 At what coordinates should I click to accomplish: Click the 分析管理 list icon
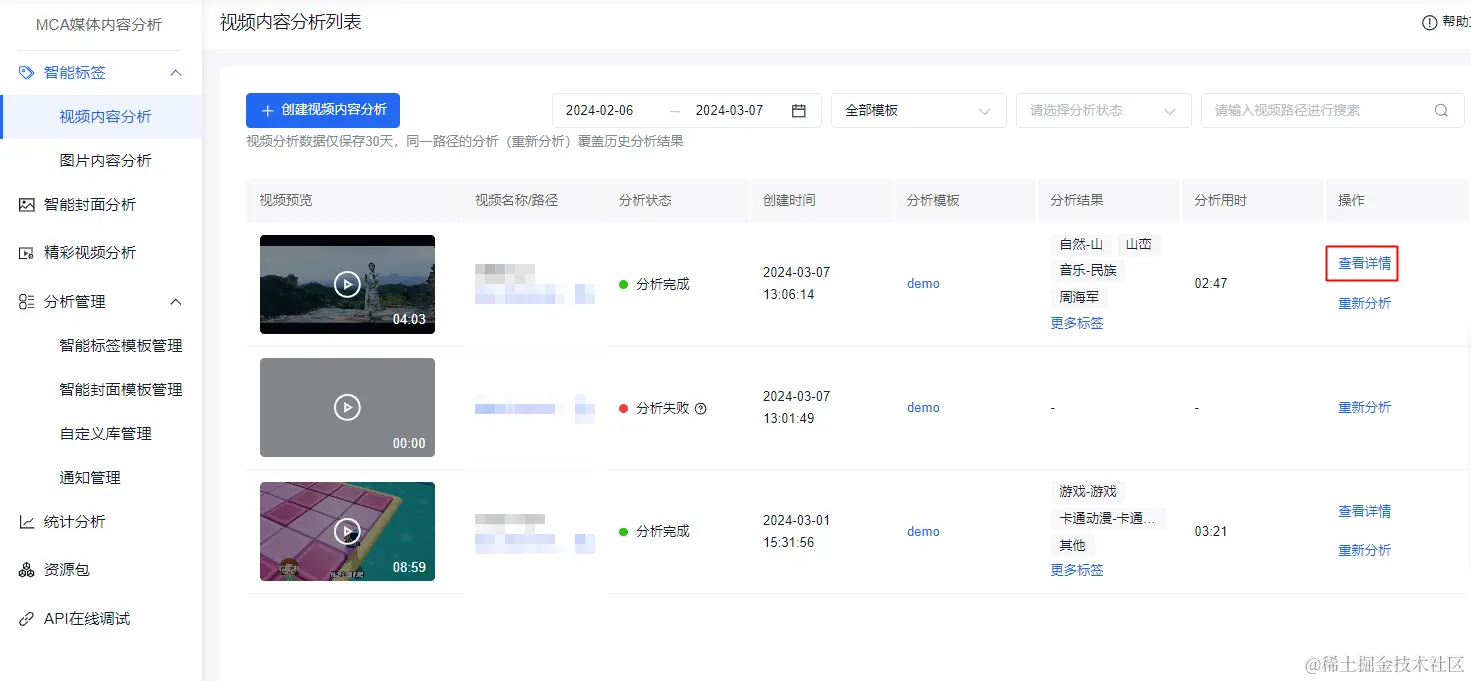click(x=27, y=302)
